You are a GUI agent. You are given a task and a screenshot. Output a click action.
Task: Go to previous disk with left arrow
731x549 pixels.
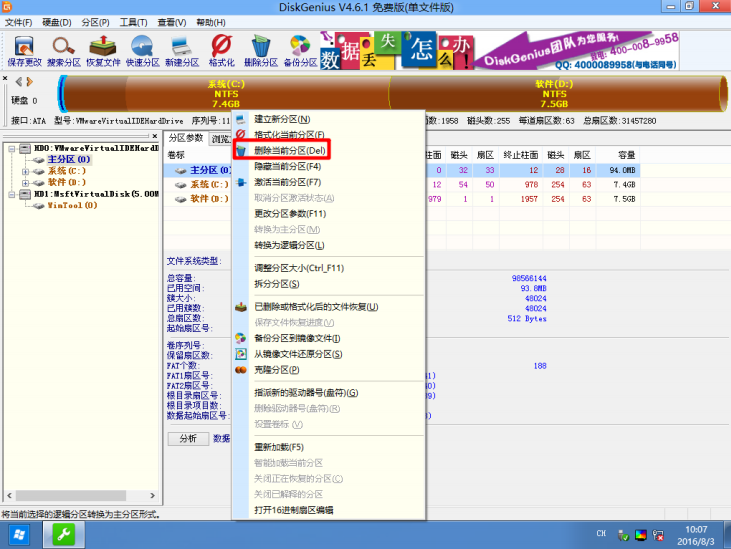pos(19,82)
